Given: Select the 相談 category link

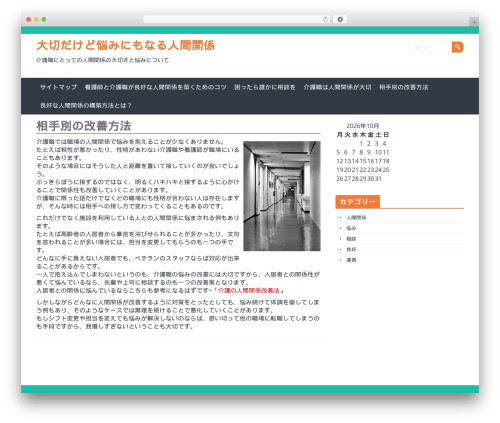Looking at the screenshot, I should point(351,239).
